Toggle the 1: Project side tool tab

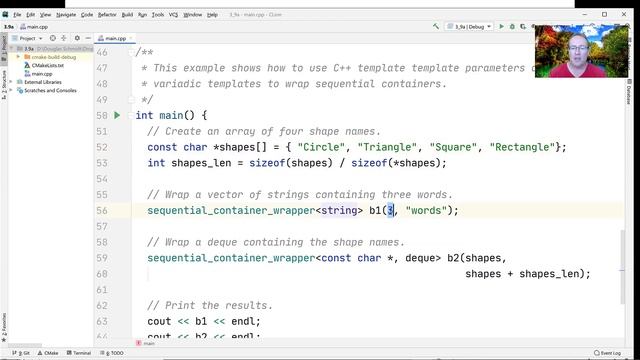click(4, 49)
